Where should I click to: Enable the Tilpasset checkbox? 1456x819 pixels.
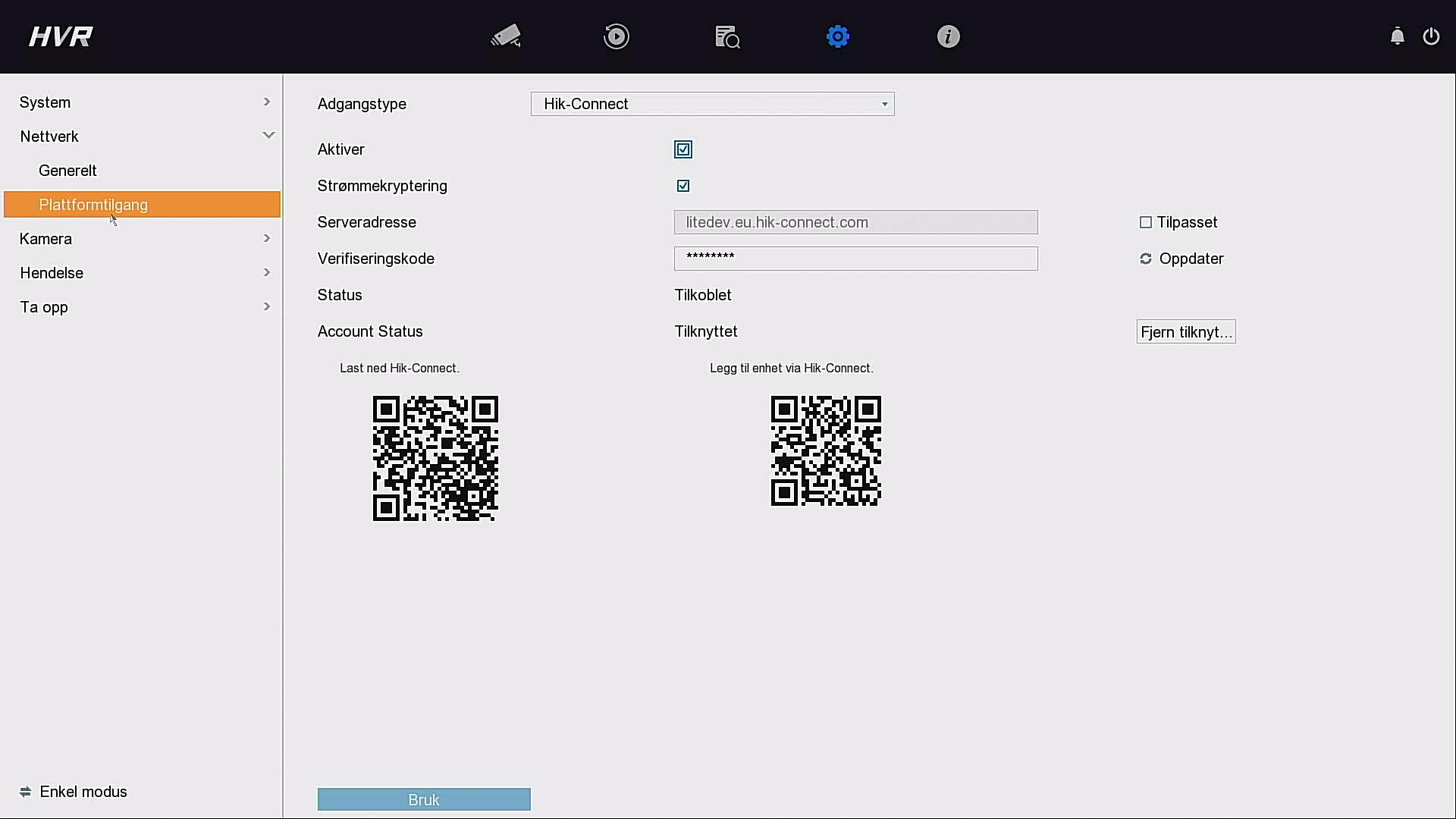pyautogui.click(x=1146, y=222)
